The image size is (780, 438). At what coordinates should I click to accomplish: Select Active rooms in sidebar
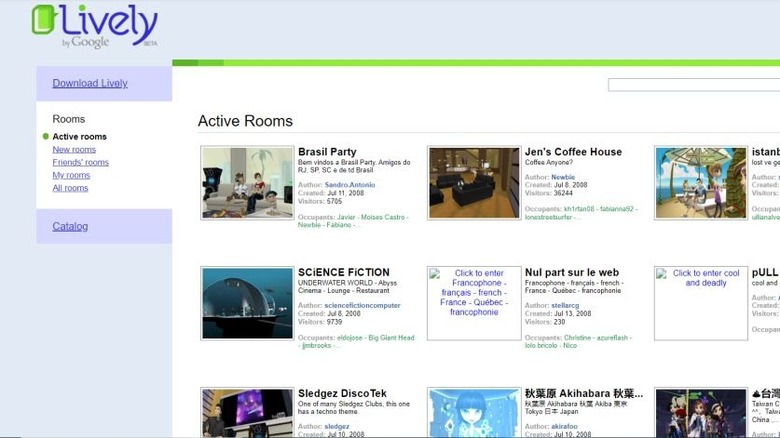click(79, 137)
